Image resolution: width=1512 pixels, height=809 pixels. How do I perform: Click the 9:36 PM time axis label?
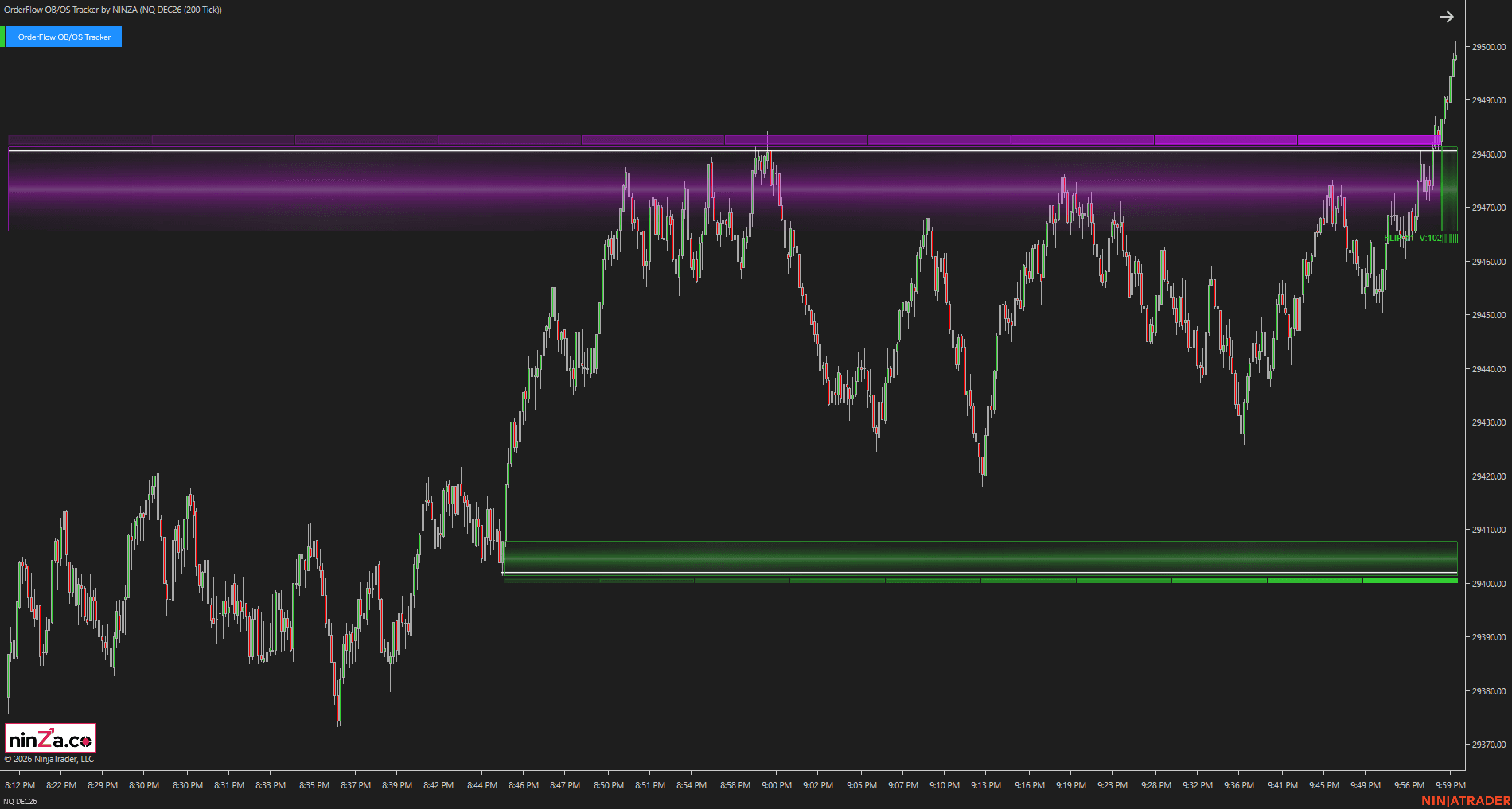(x=1239, y=785)
